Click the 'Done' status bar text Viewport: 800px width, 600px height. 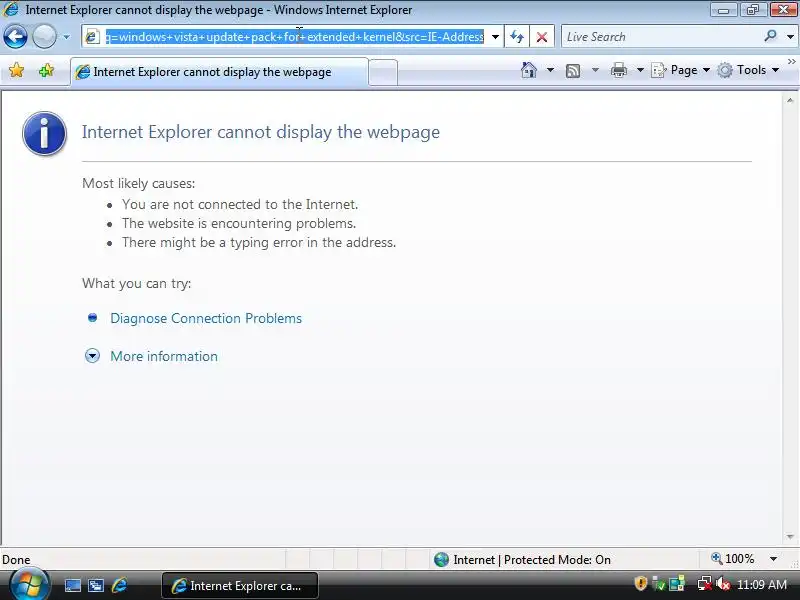(16, 560)
